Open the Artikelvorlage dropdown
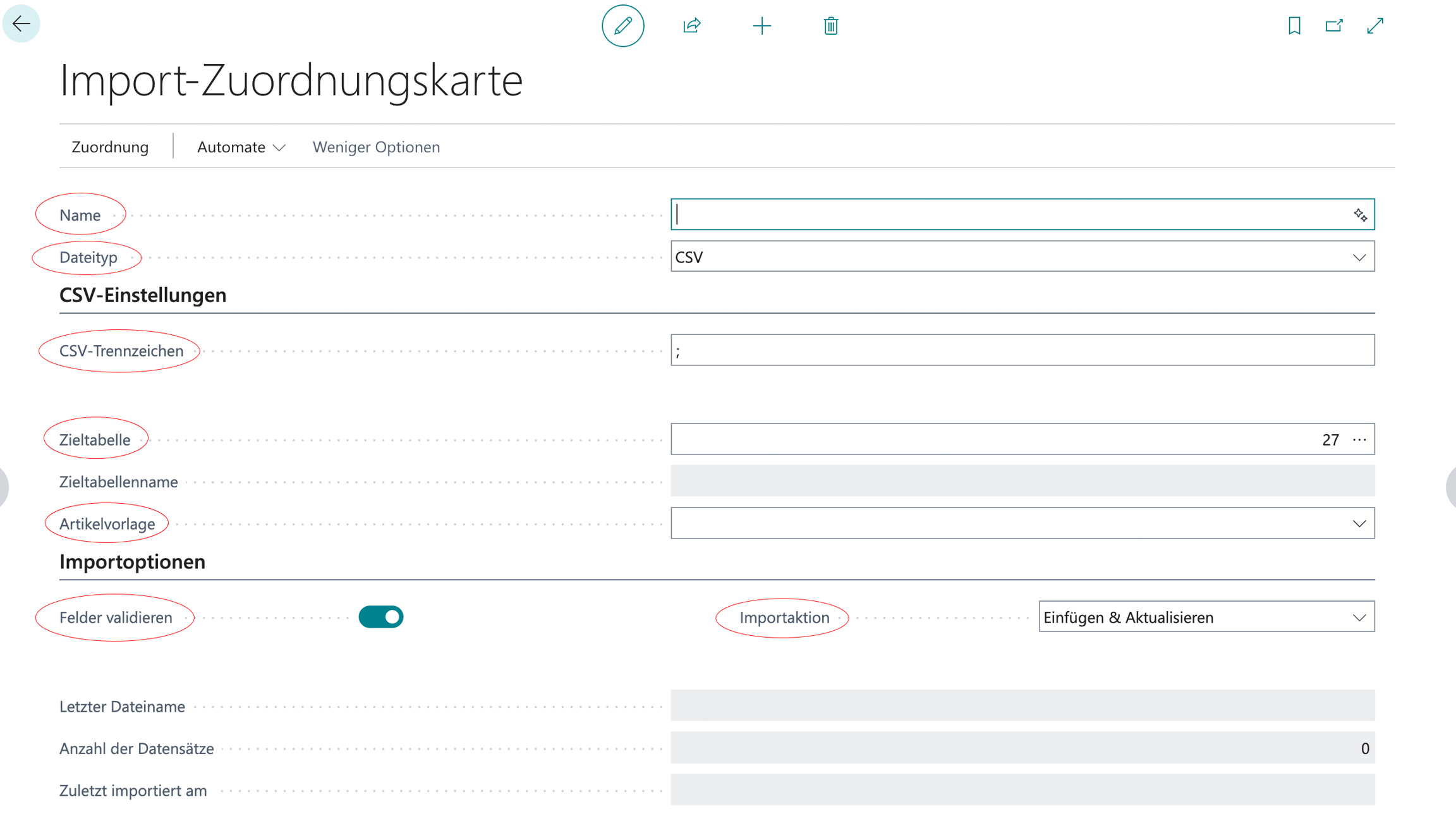 [1359, 523]
